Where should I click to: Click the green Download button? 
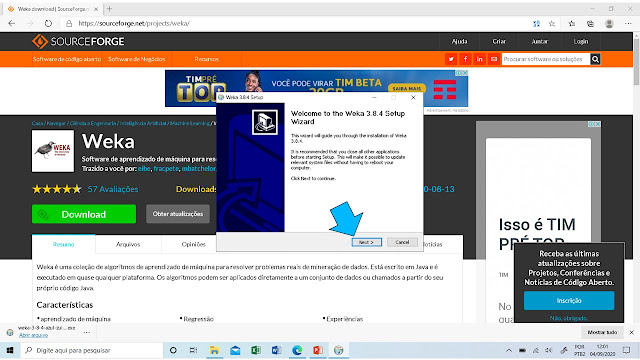point(84,214)
